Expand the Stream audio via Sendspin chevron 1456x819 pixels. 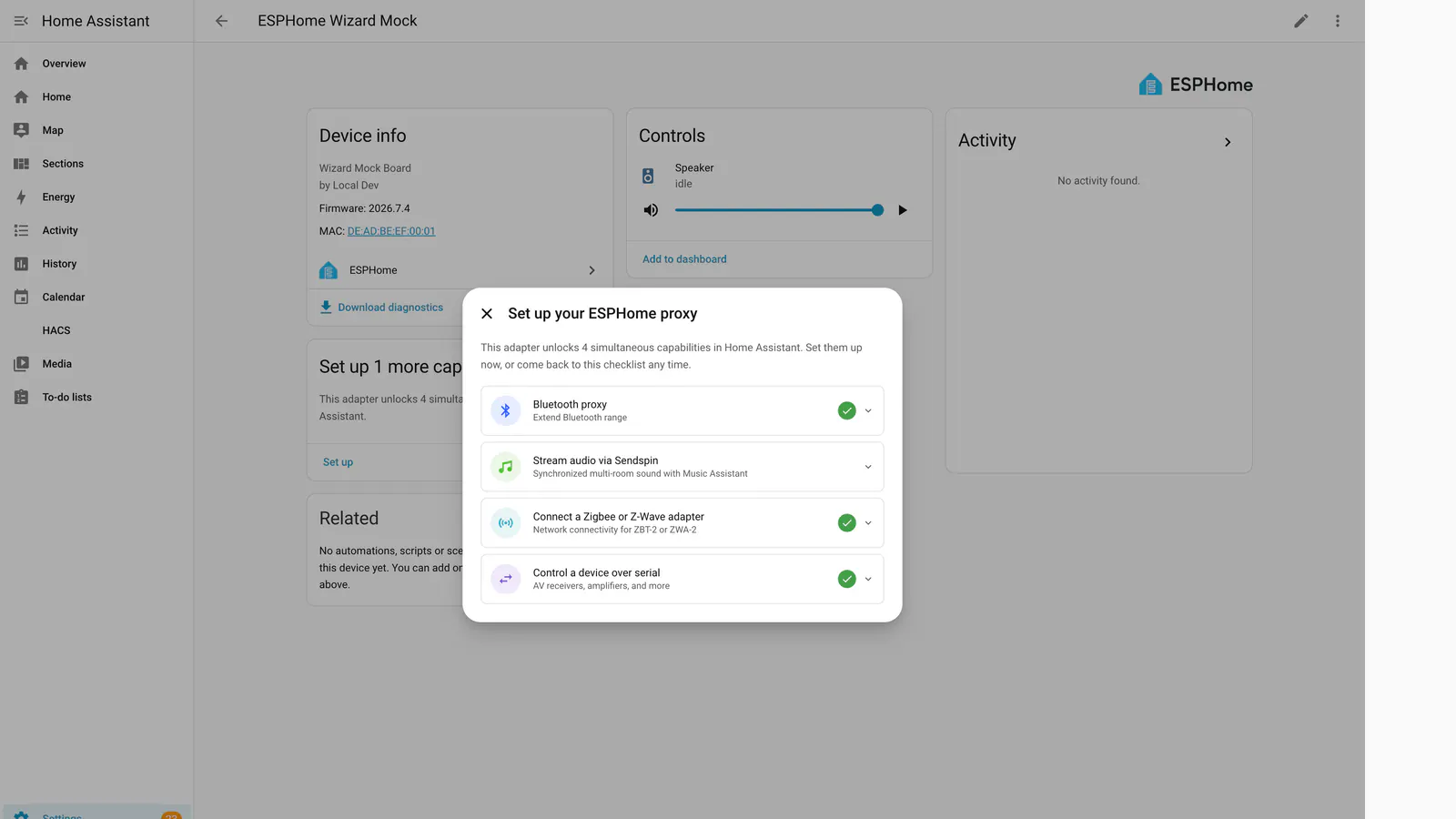[868, 467]
